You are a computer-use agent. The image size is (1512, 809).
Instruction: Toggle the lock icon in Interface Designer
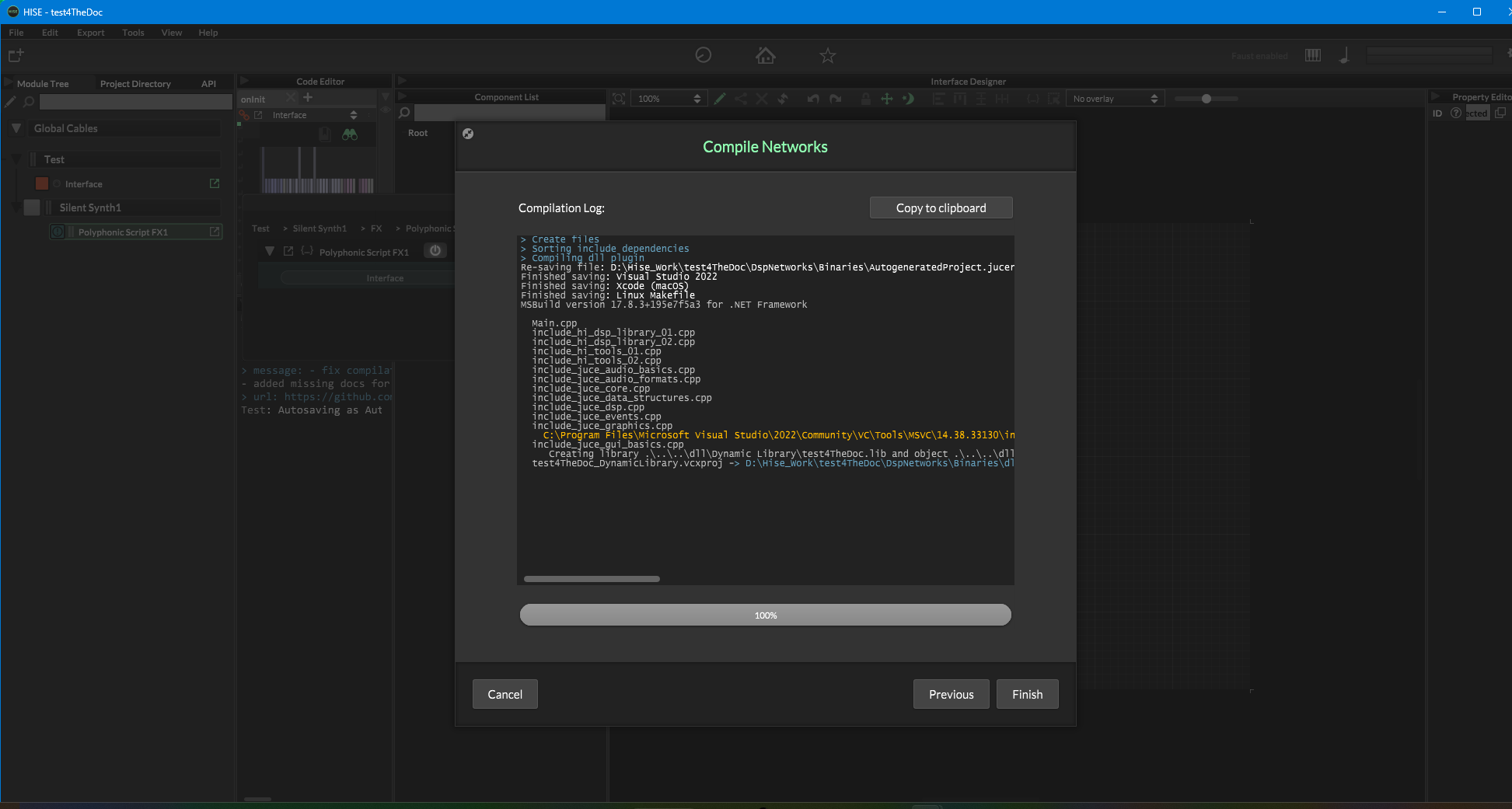pos(865,99)
